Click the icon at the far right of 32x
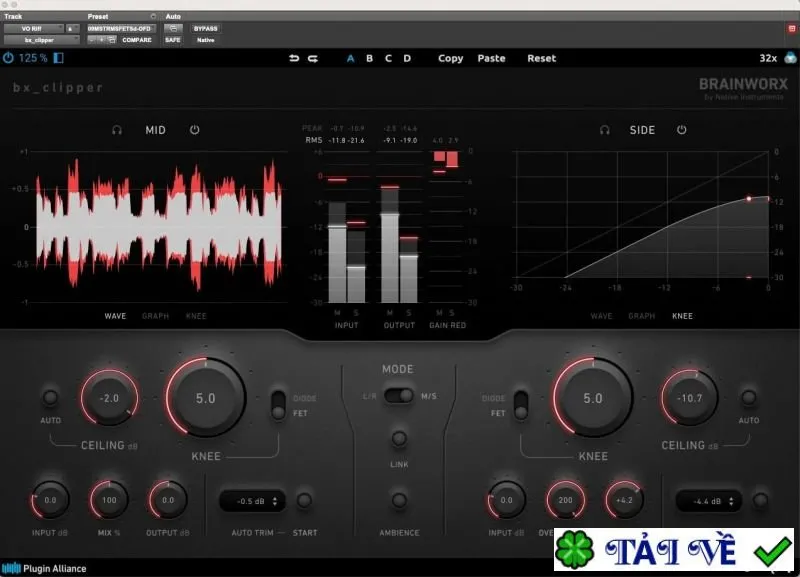The width and height of the screenshot is (800, 577). 790,58
